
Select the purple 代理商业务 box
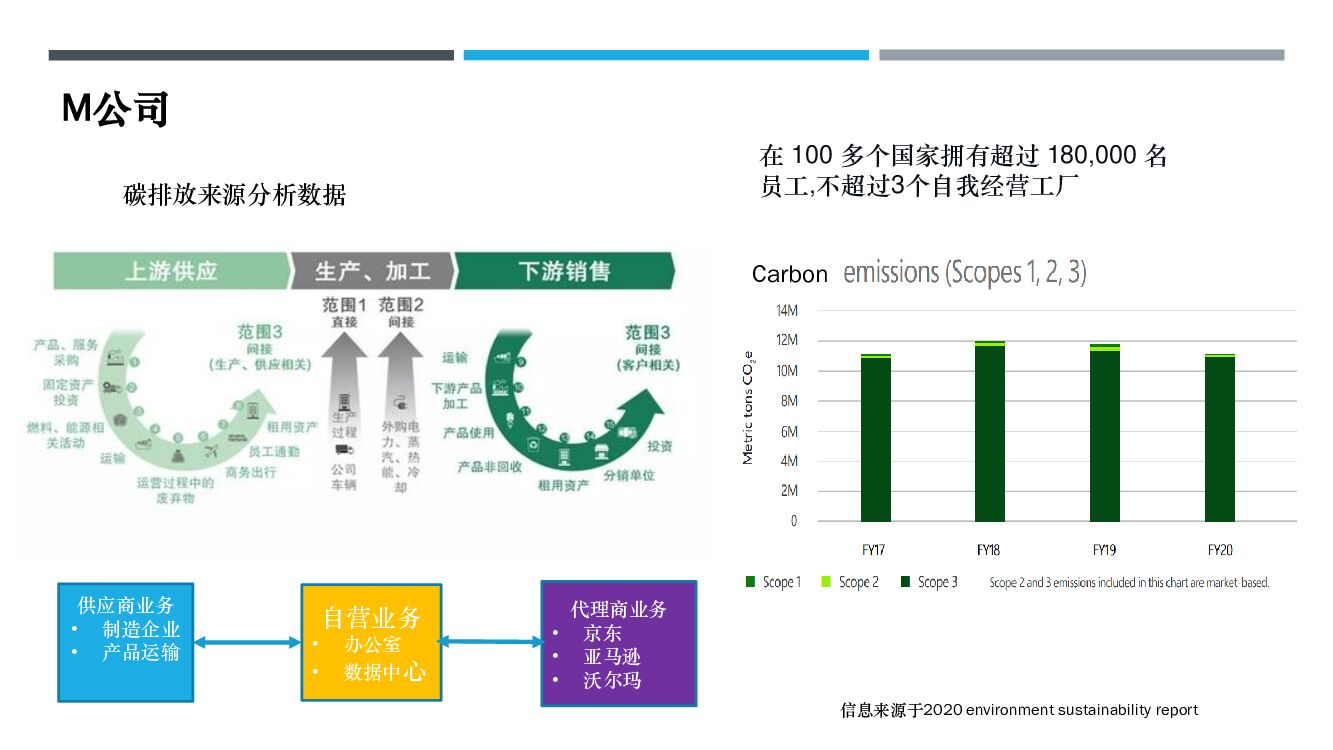pos(619,643)
